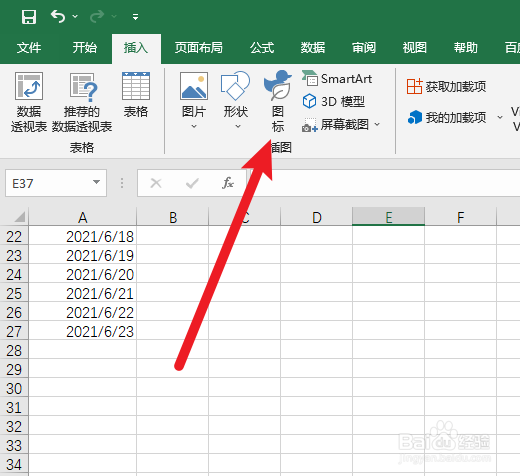Image resolution: width=520 pixels, height=476 pixels.
Task: Click cell containing 2021/6/18
Action: point(83,236)
